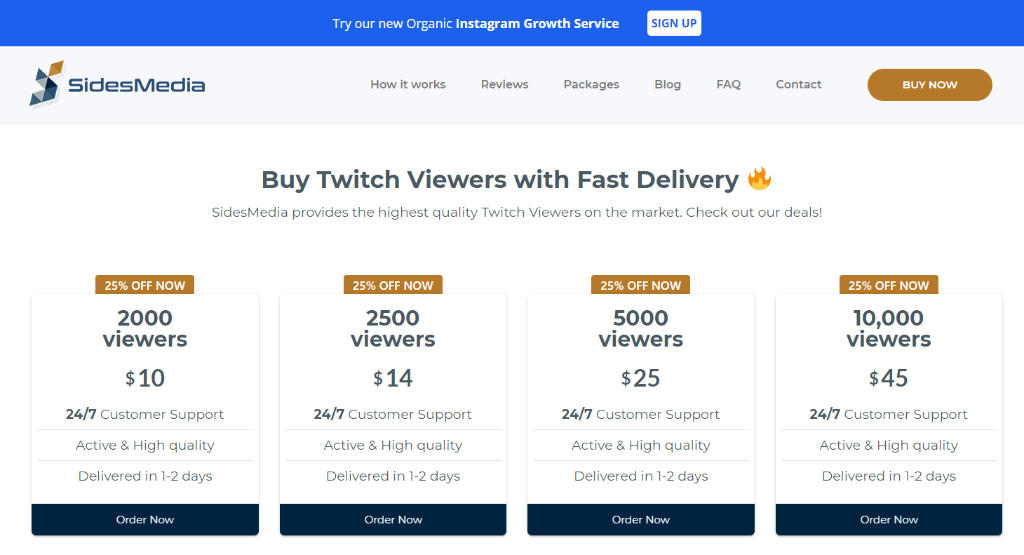Screen dimensions: 1024x555
Task: Click the $10 price
Action: [145, 378]
